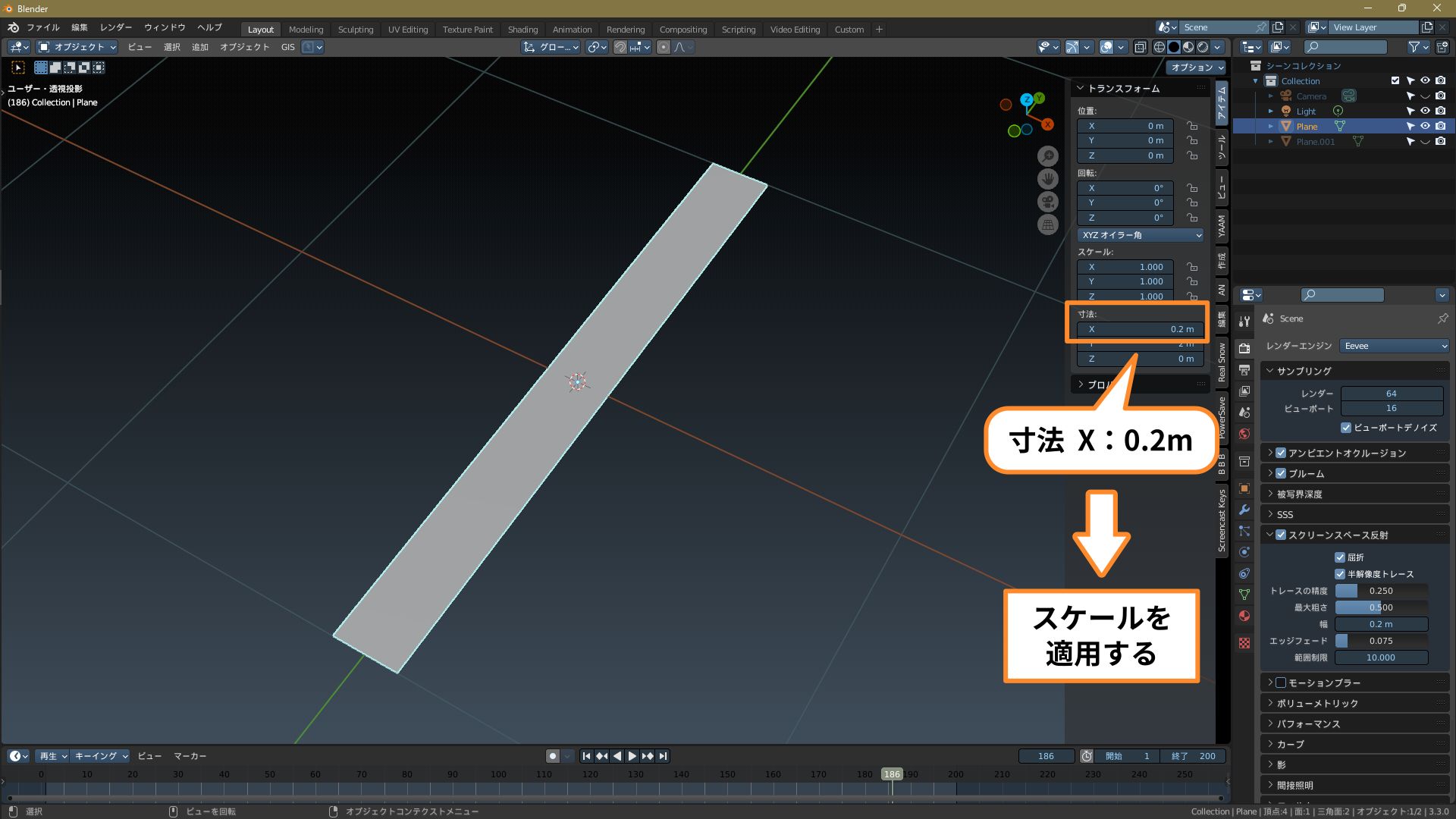Toggle camera view icon in viewport

pos(1047,202)
